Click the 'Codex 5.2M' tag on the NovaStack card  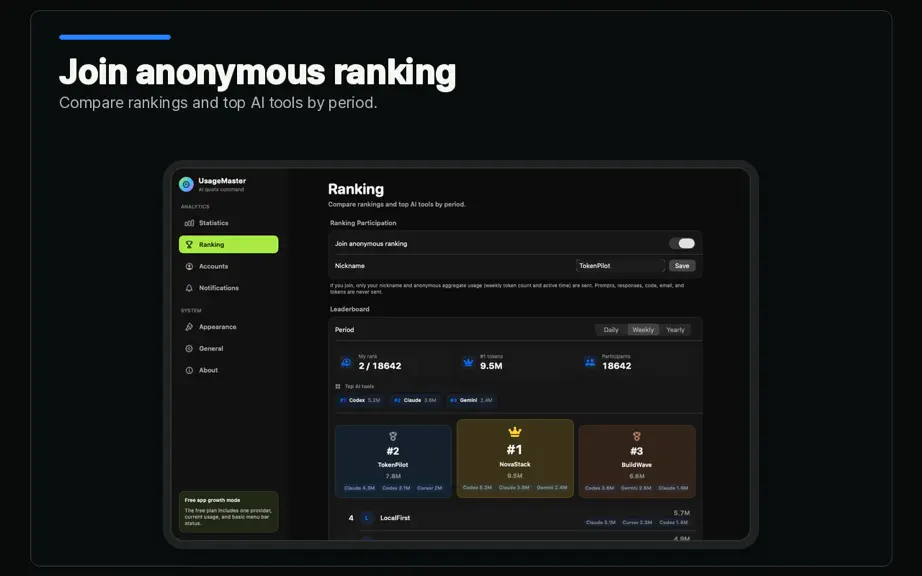(x=477, y=487)
